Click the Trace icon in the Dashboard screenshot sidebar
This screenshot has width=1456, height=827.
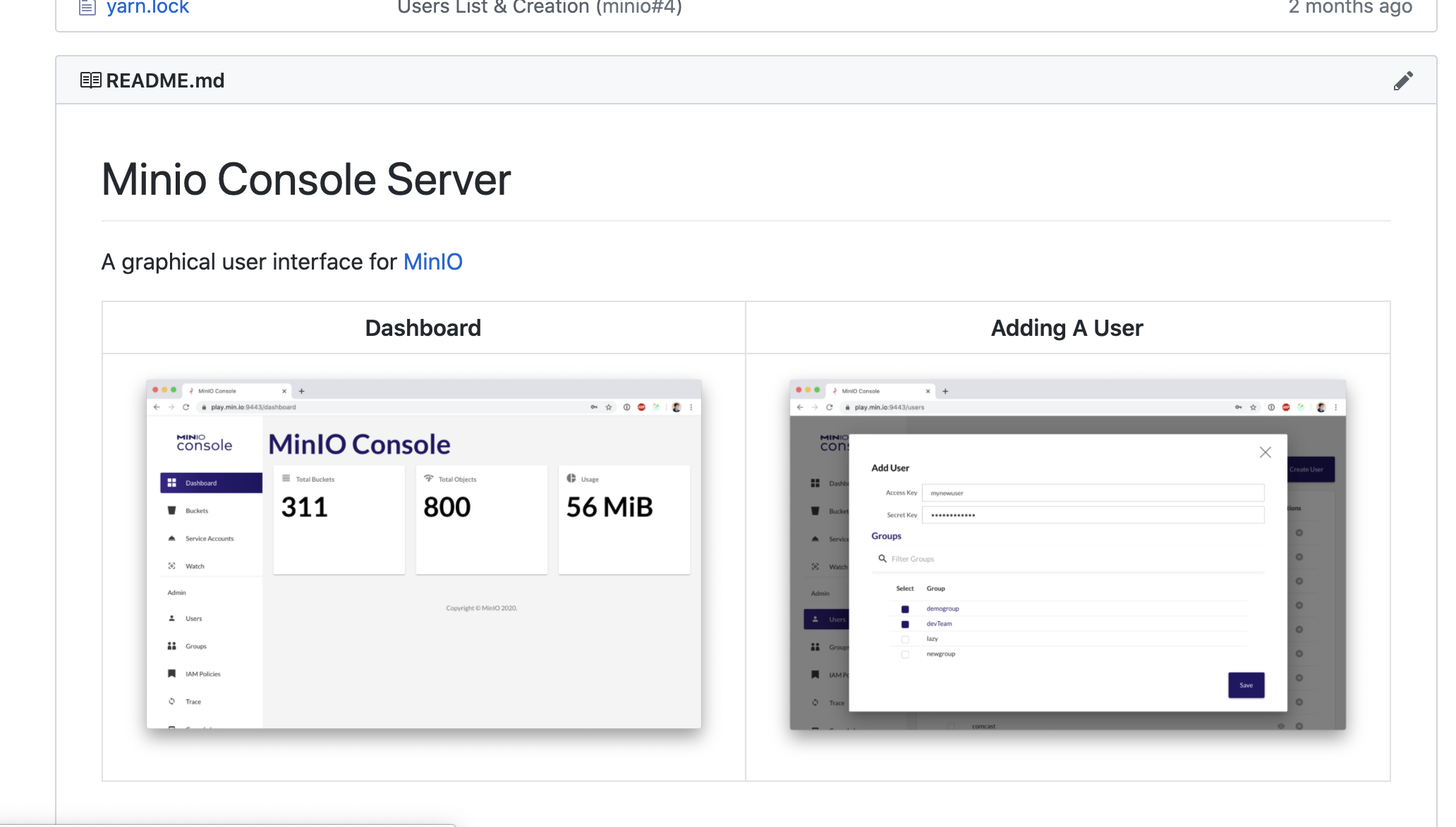(171, 701)
